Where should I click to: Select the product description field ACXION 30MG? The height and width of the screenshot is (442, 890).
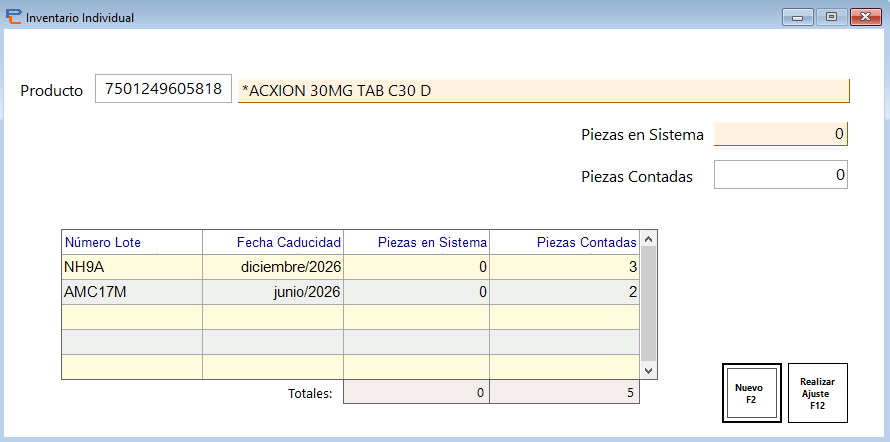544,91
